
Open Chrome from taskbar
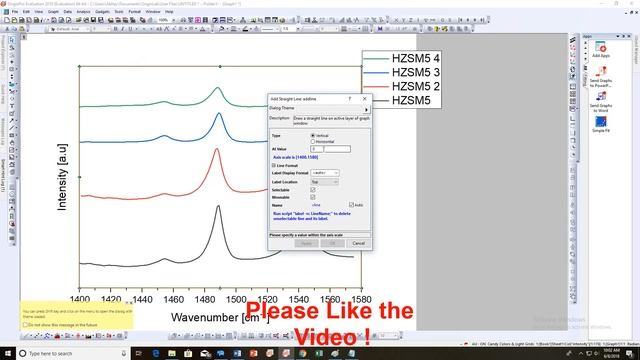coord(302,353)
